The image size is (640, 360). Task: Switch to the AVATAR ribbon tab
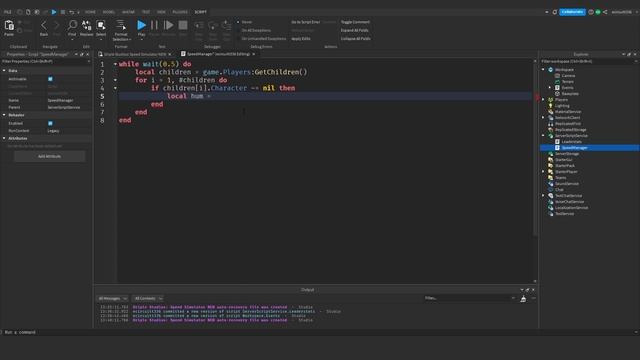[128, 12]
